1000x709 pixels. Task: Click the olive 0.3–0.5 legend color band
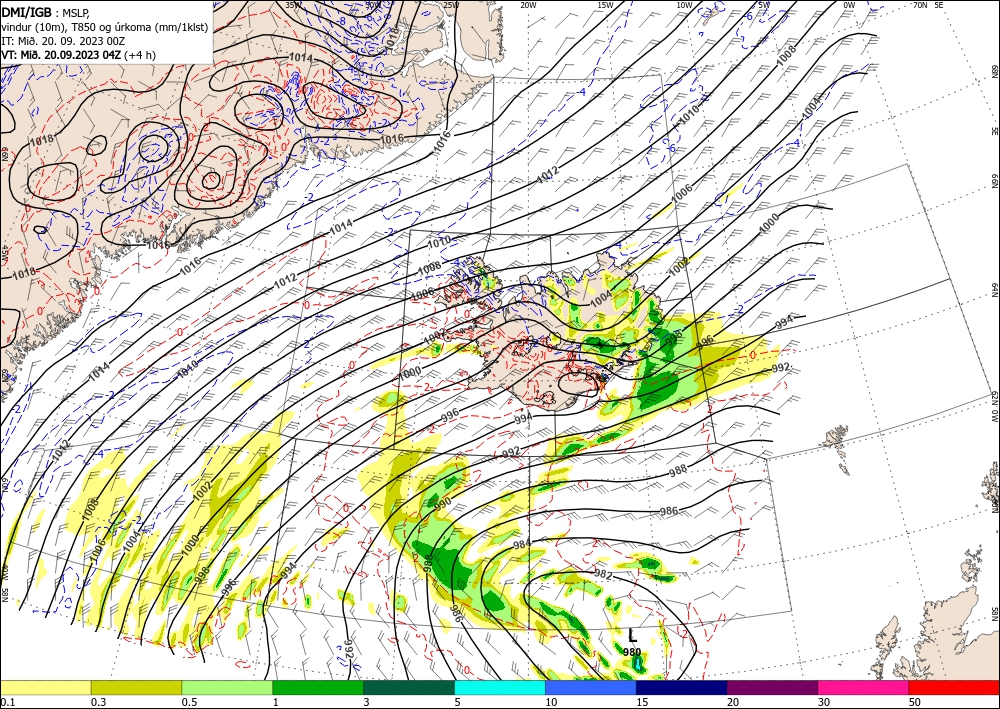pos(136,687)
